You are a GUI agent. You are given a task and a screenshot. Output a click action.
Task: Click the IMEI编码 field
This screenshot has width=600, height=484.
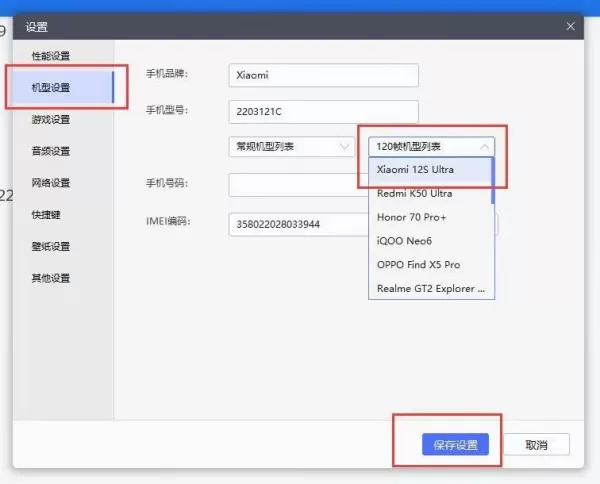[x=298, y=224]
